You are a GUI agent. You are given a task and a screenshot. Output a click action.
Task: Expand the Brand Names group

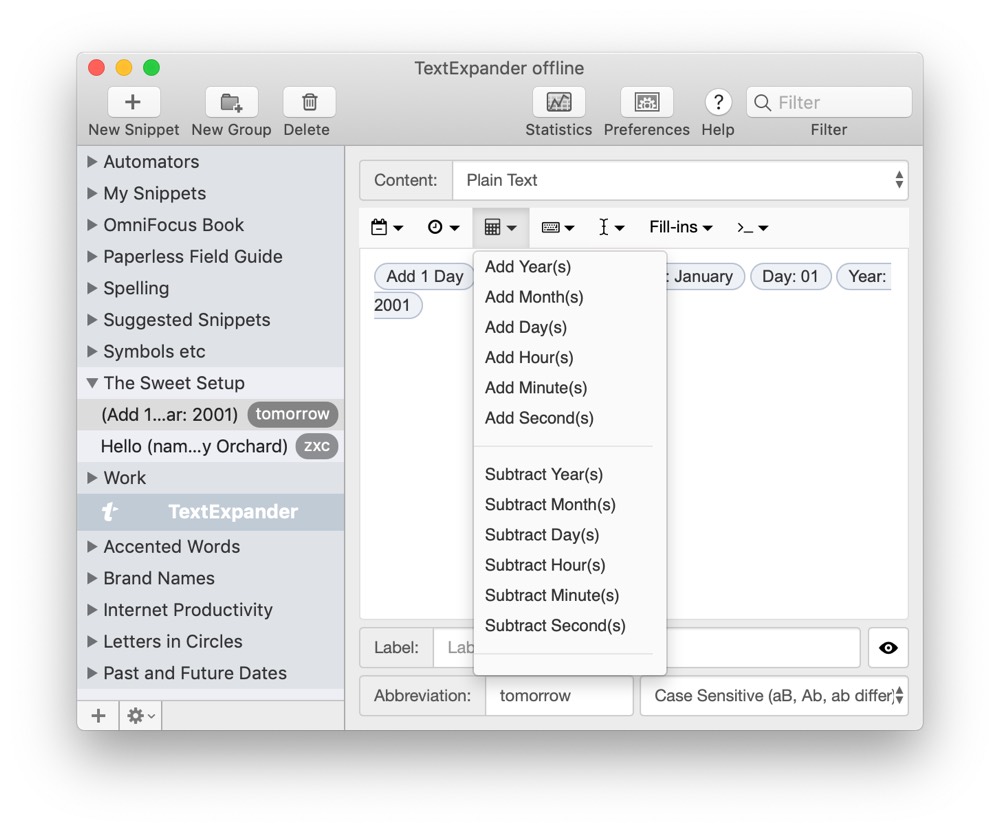click(x=92, y=578)
